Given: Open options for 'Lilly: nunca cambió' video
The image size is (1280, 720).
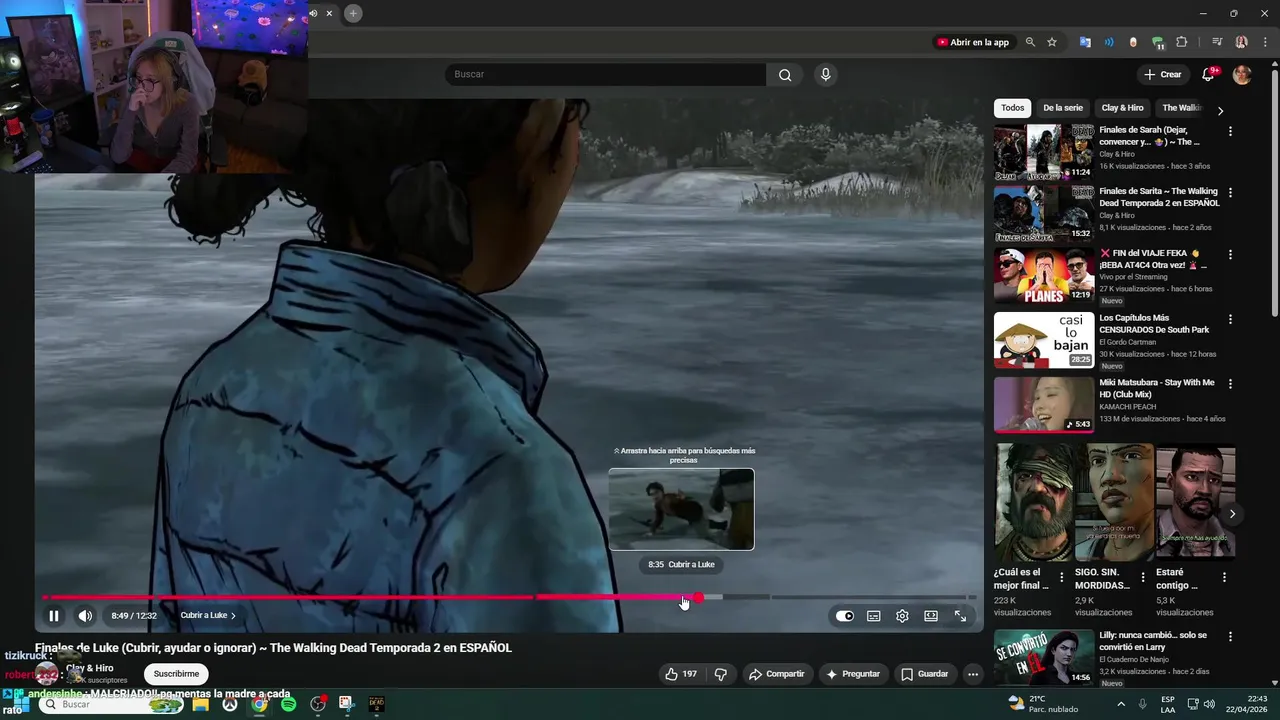Looking at the screenshot, I should 1230,636.
